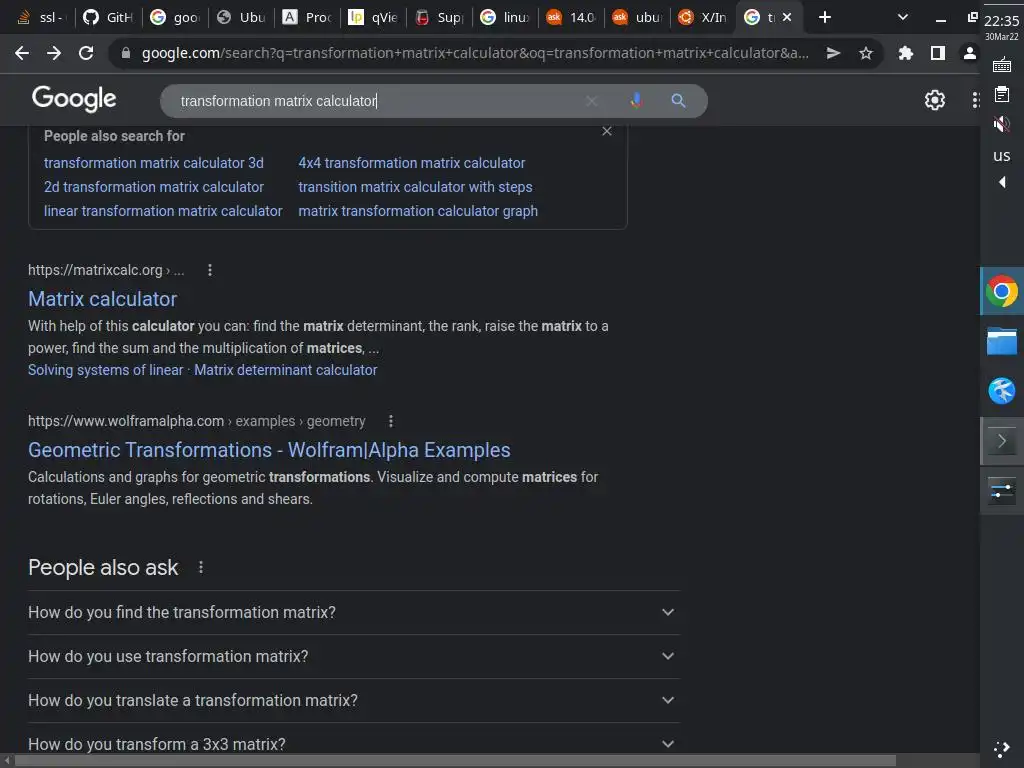
Task: Search 'transition matrix calculator with steps'
Action: pos(415,187)
